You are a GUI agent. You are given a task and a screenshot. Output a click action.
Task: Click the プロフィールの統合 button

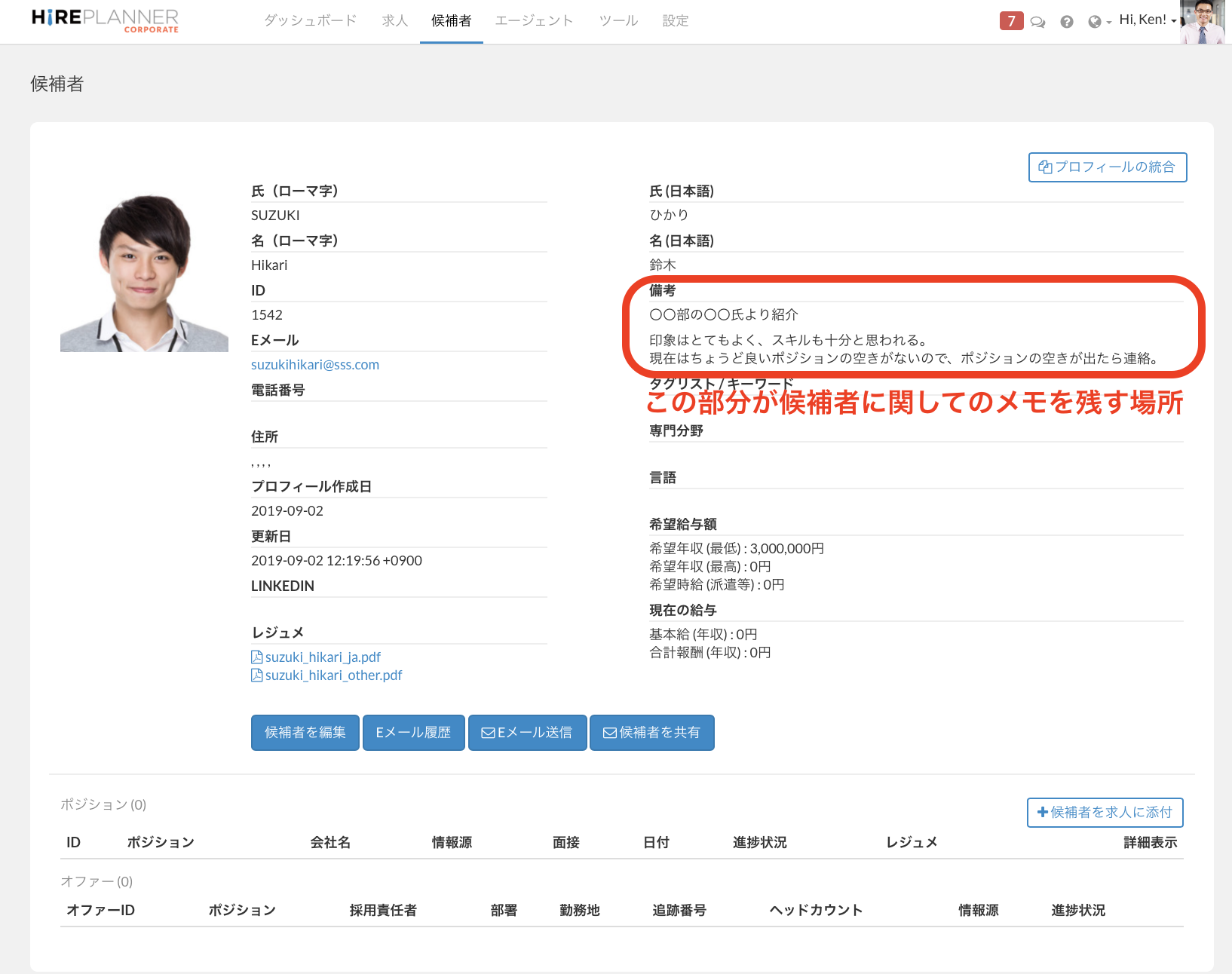[x=1107, y=167]
